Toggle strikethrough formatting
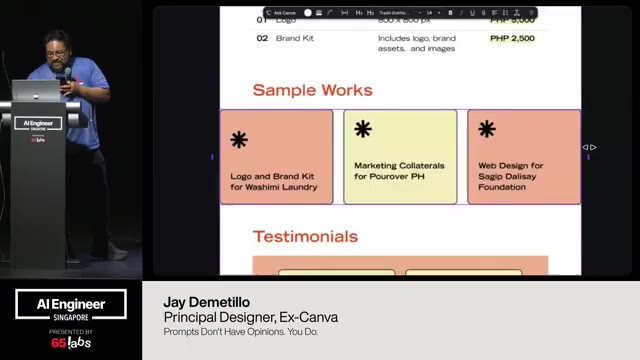This screenshot has height=360, width=640. (x=483, y=13)
